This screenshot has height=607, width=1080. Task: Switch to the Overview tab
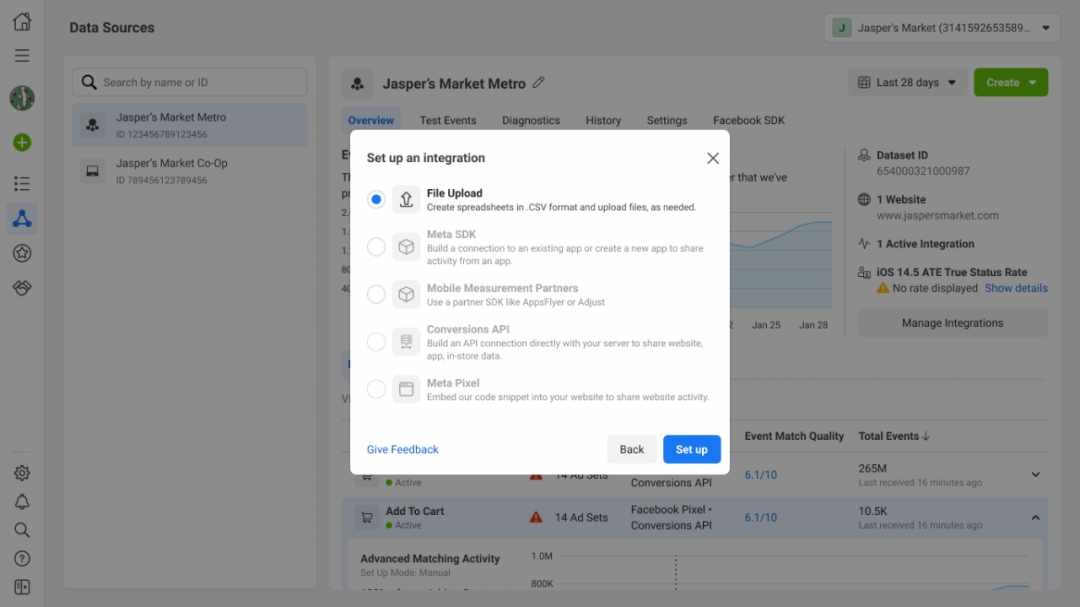pyautogui.click(x=371, y=121)
